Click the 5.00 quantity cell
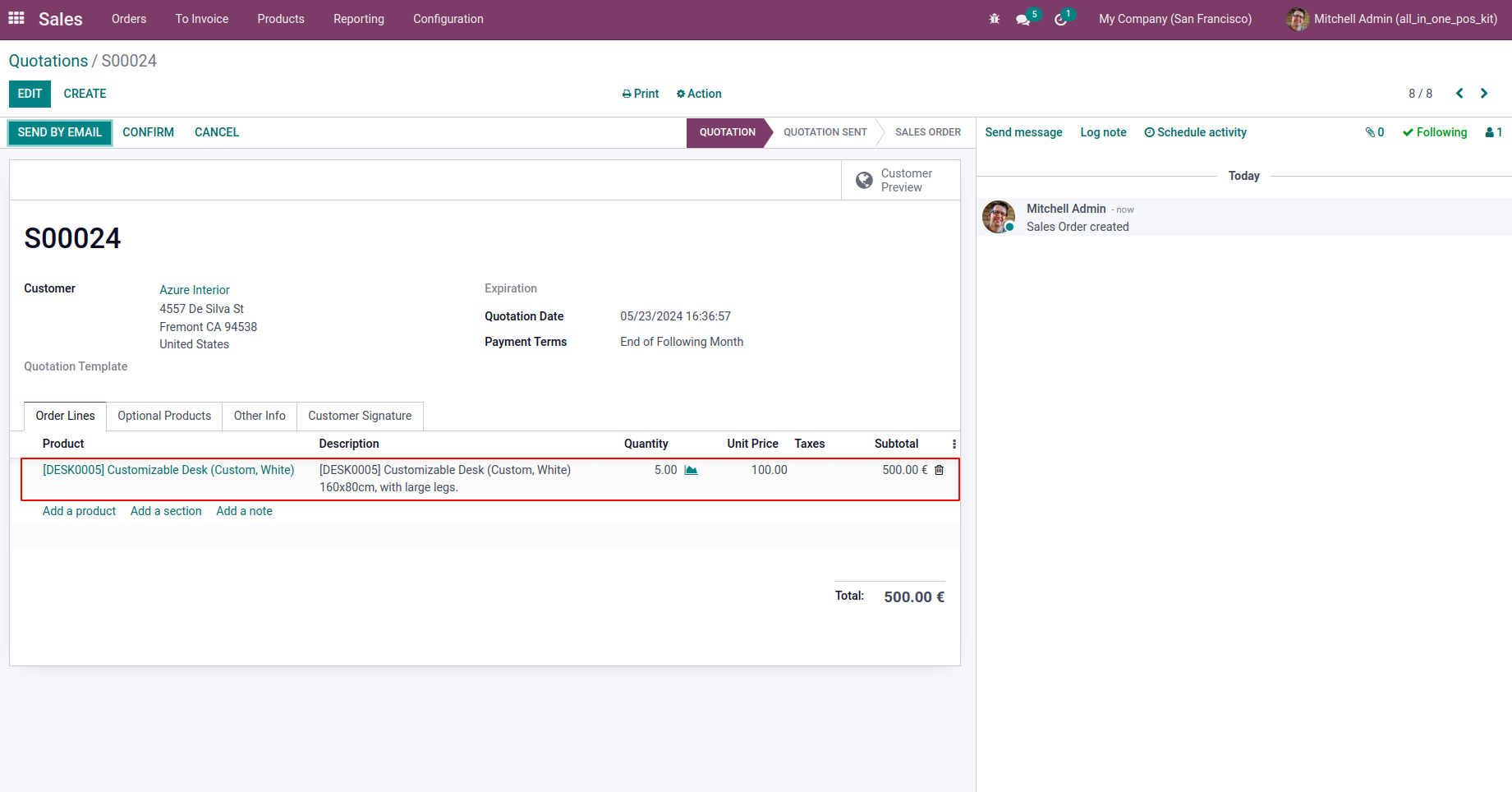The image size is (1512, 792). coord(665,470)
